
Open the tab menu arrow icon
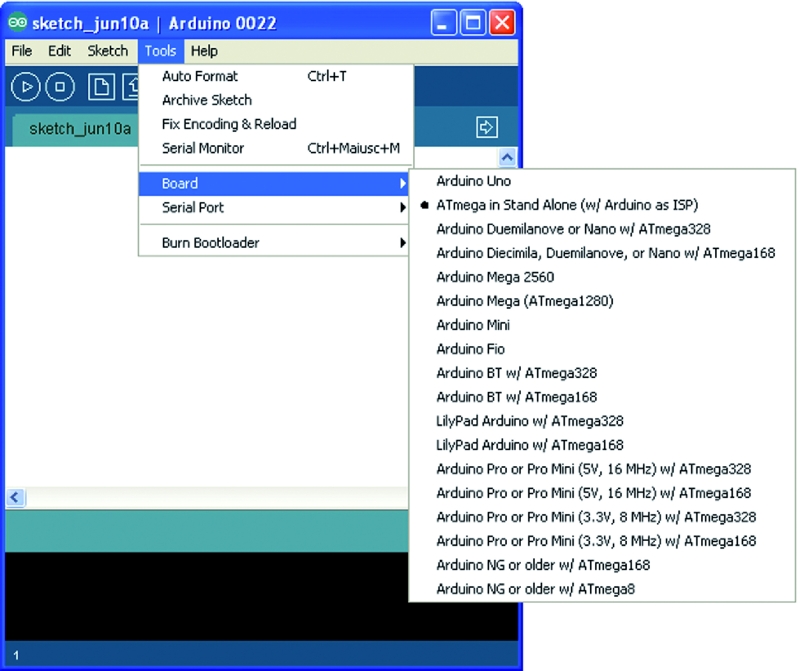point(487,127)
